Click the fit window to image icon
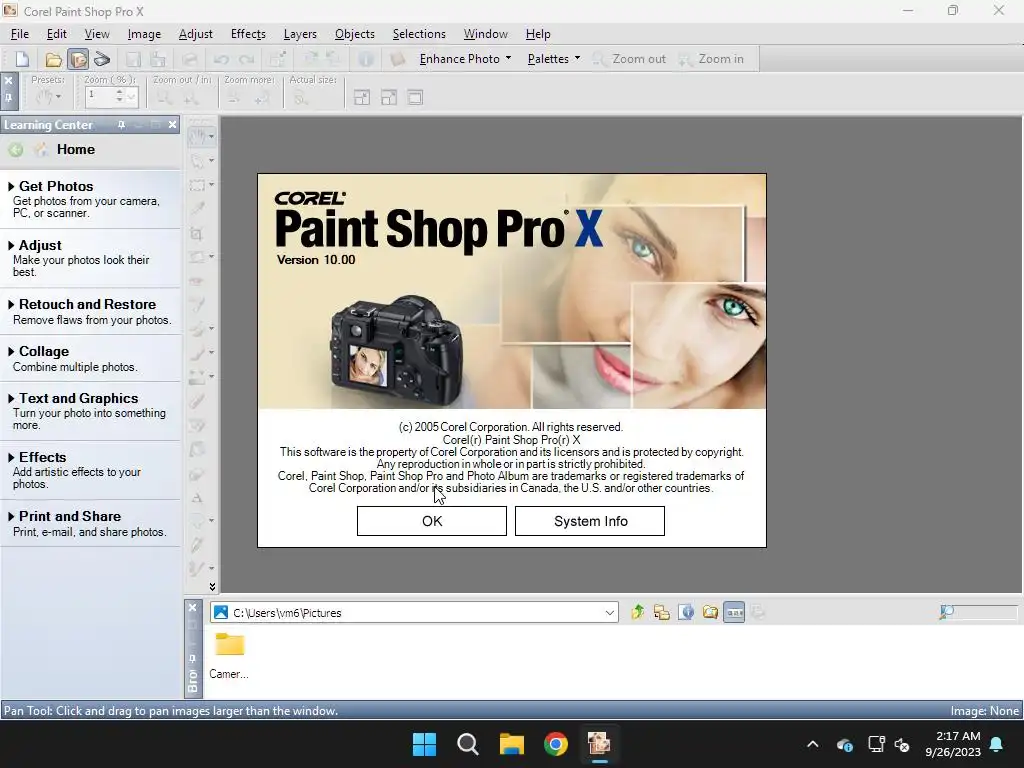This screenshot has width=1024, height=768. (362, 98)
